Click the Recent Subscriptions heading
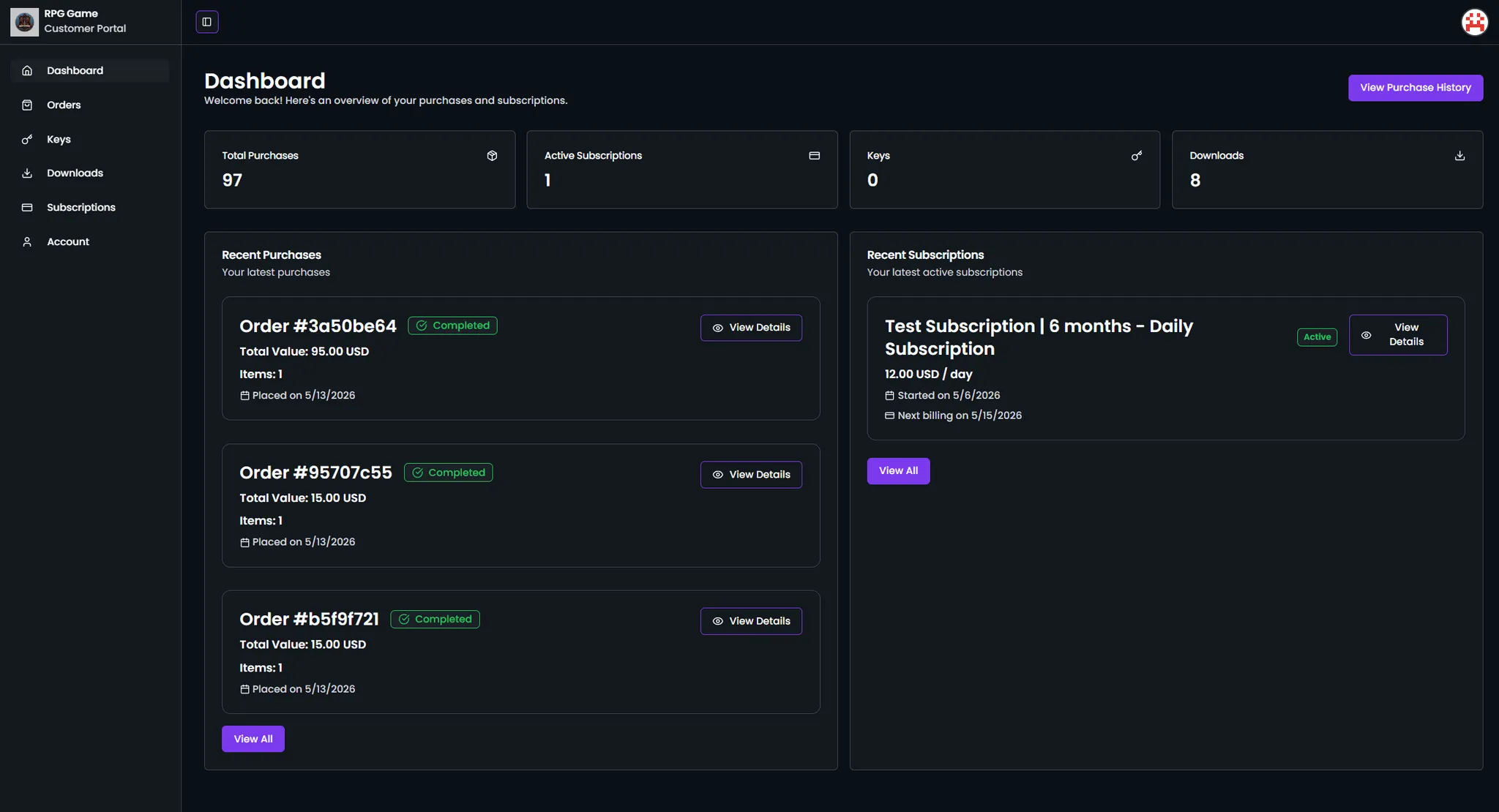The width and height of the screenshot is (1499, 812). 925,255
